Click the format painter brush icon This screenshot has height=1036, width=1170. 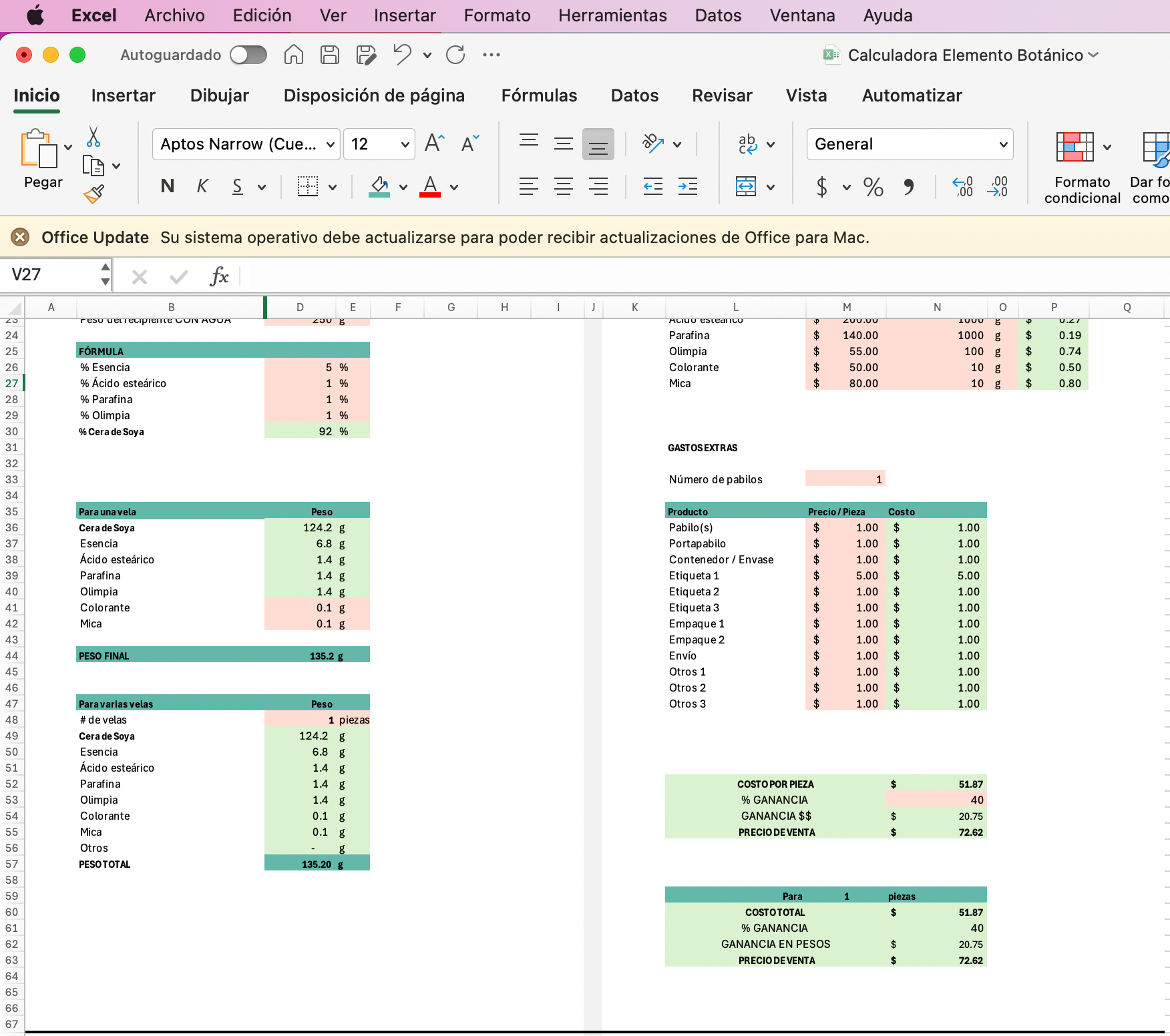(93, 194)
